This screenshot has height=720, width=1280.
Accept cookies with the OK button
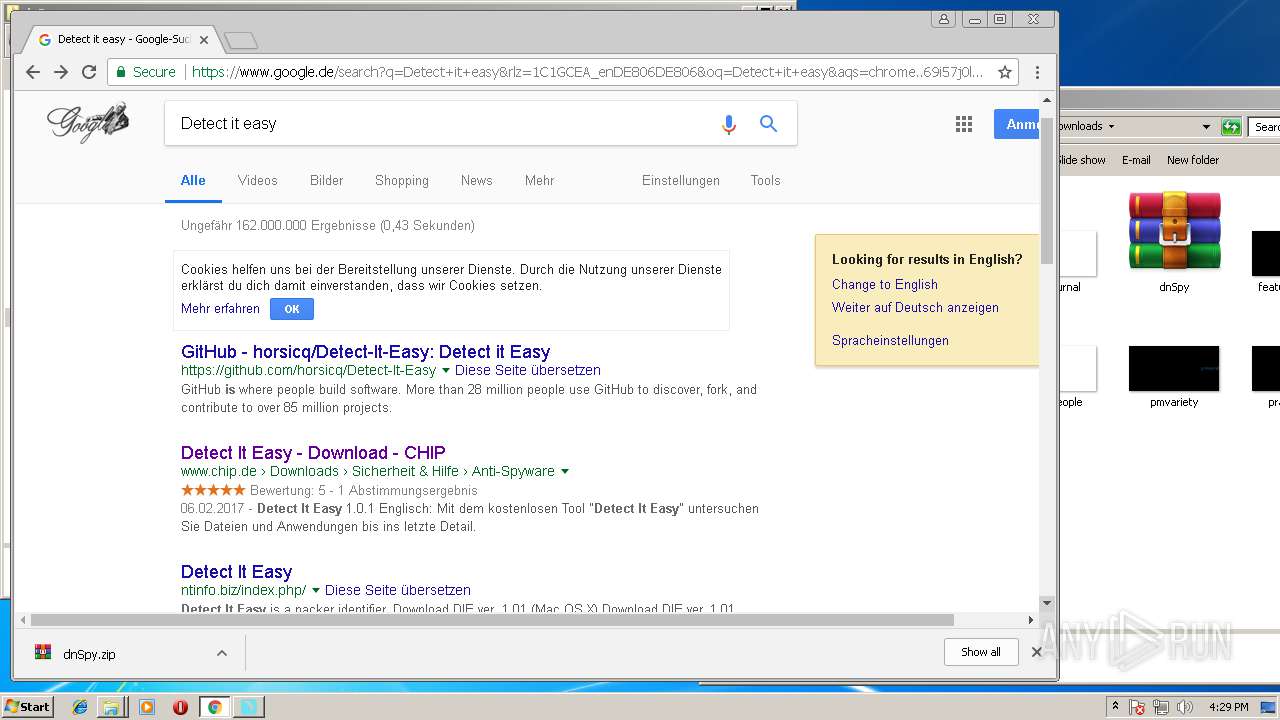292,309
